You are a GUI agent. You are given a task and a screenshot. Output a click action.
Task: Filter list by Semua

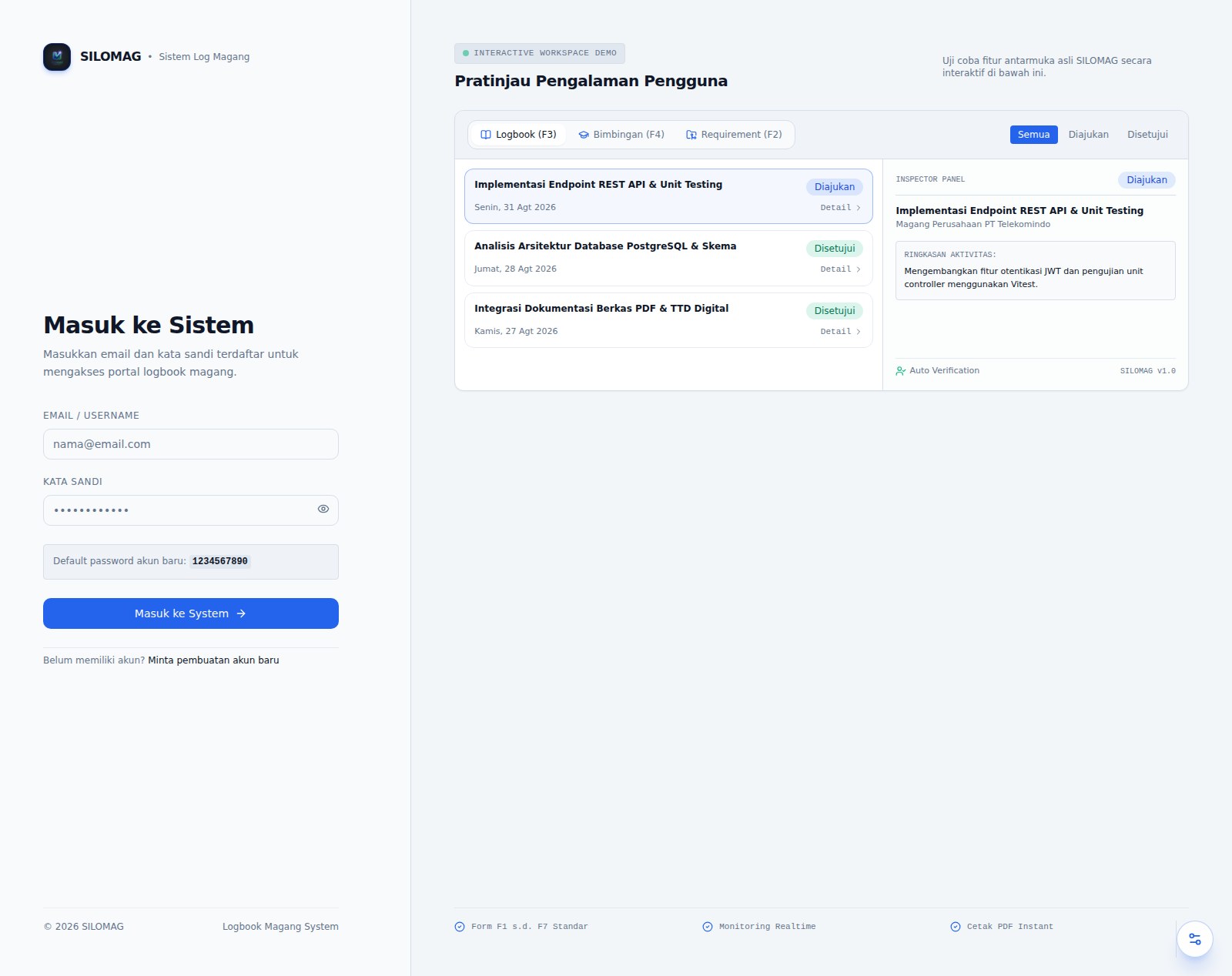1033,135
